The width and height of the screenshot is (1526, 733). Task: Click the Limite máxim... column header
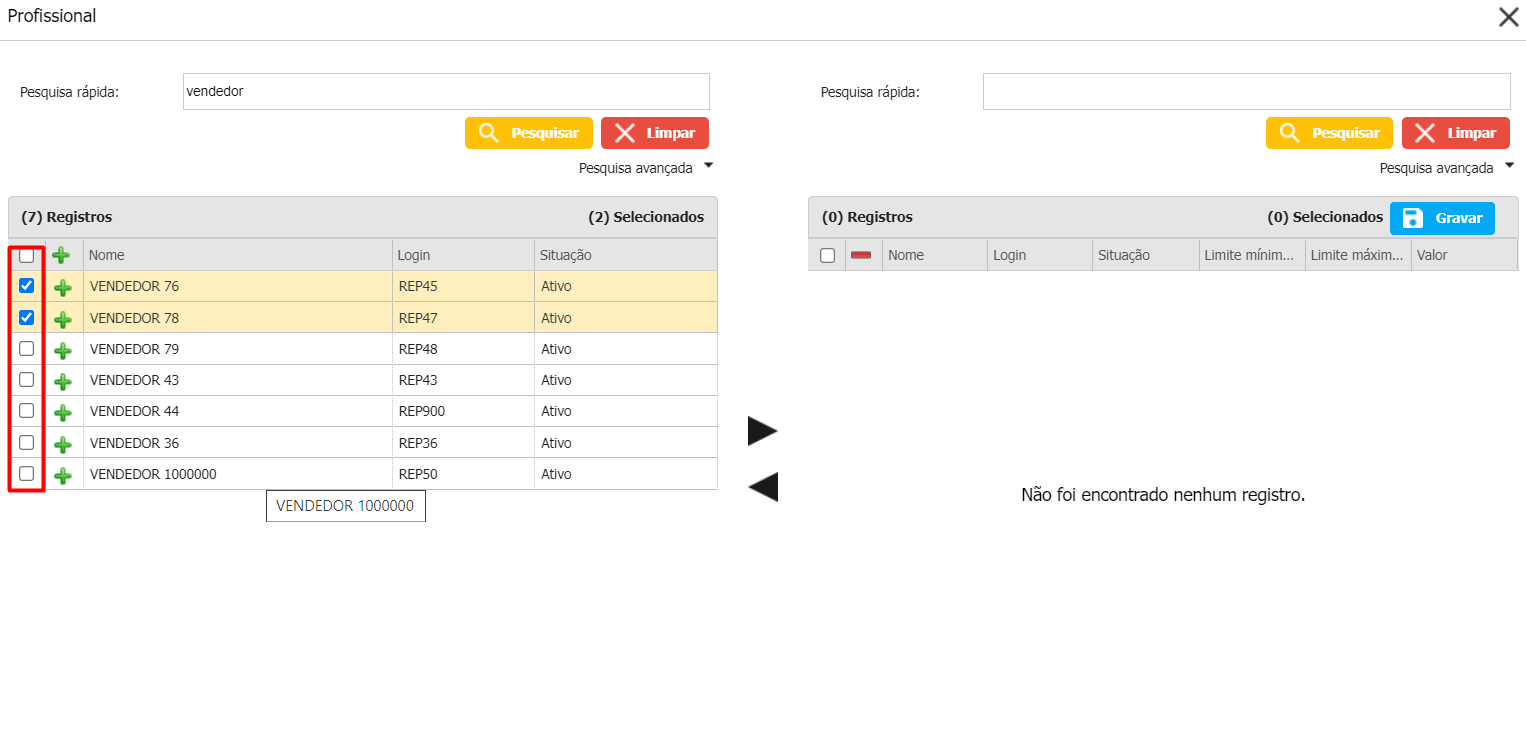1358,255
